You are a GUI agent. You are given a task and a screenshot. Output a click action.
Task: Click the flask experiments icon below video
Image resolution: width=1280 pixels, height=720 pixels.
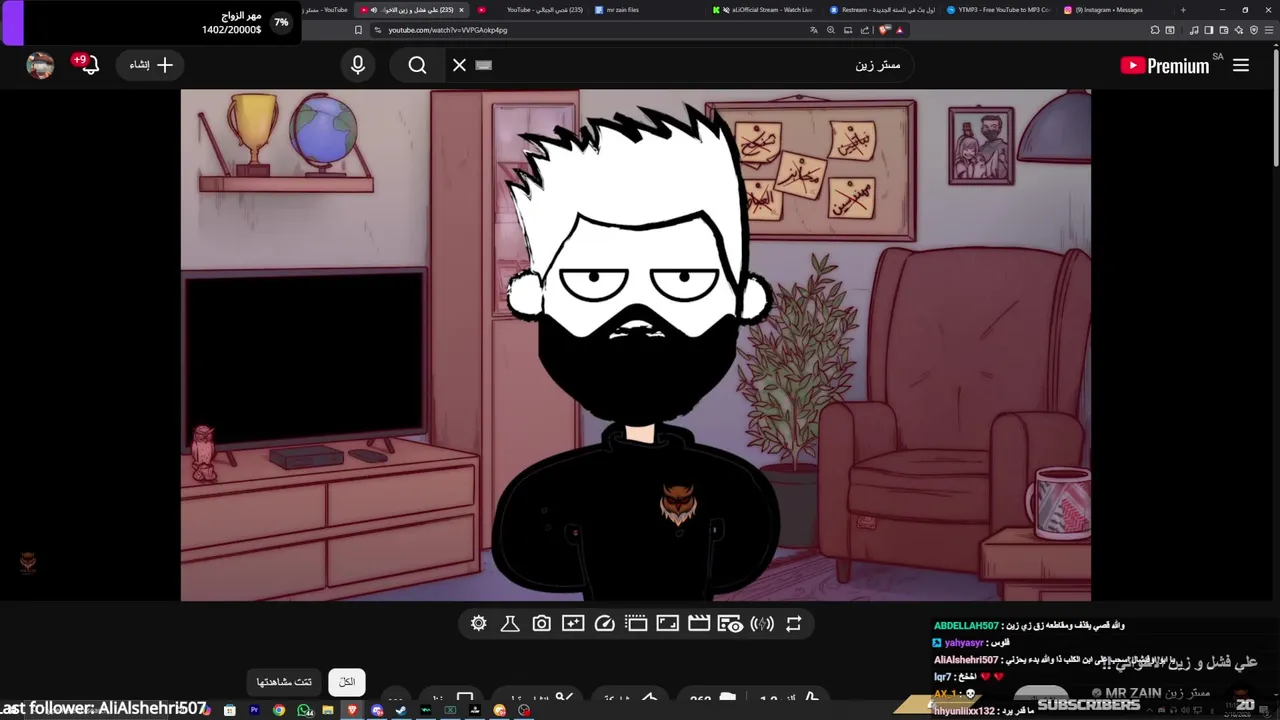coord(510,623)
